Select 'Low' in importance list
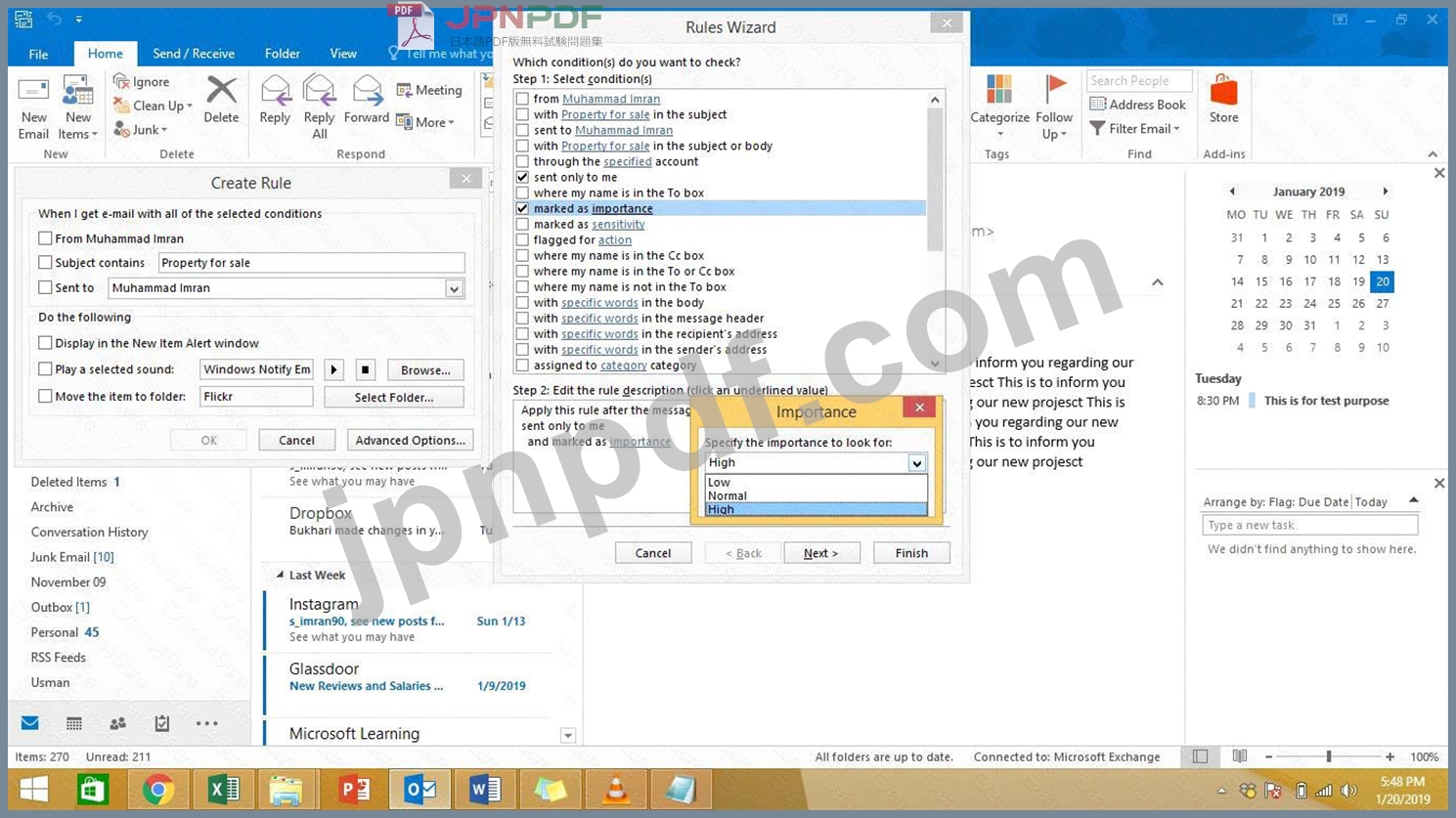 720,483
